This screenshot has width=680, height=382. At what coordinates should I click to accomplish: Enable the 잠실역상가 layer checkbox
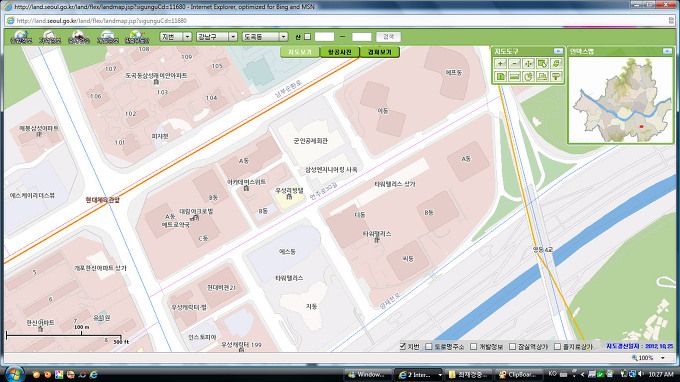pos(513,346)
